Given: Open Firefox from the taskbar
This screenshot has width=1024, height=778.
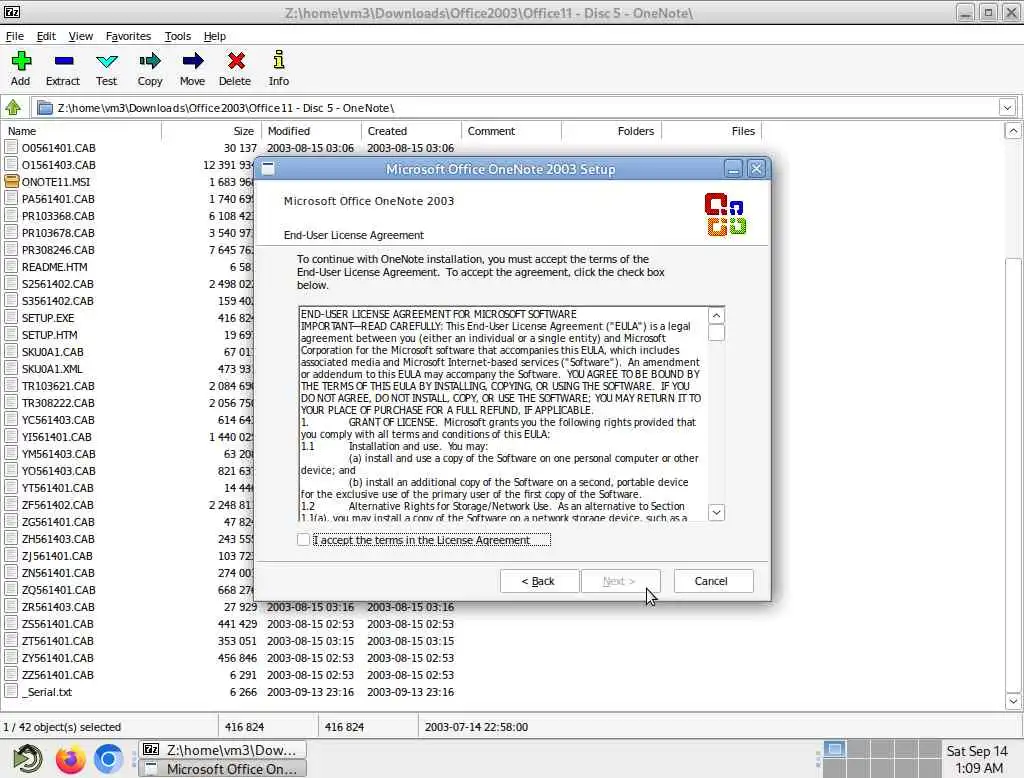Looking at the screenshot, I should (71, 759).
